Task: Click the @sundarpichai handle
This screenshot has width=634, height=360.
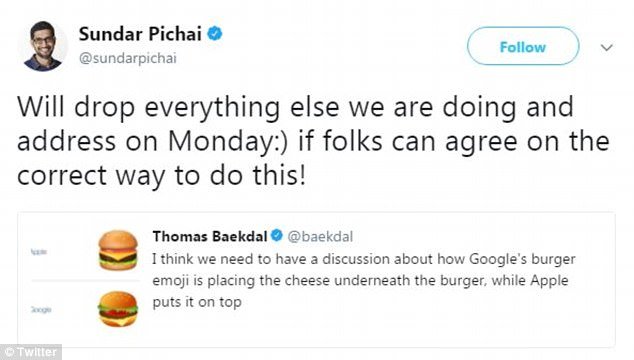Action: 128,58
